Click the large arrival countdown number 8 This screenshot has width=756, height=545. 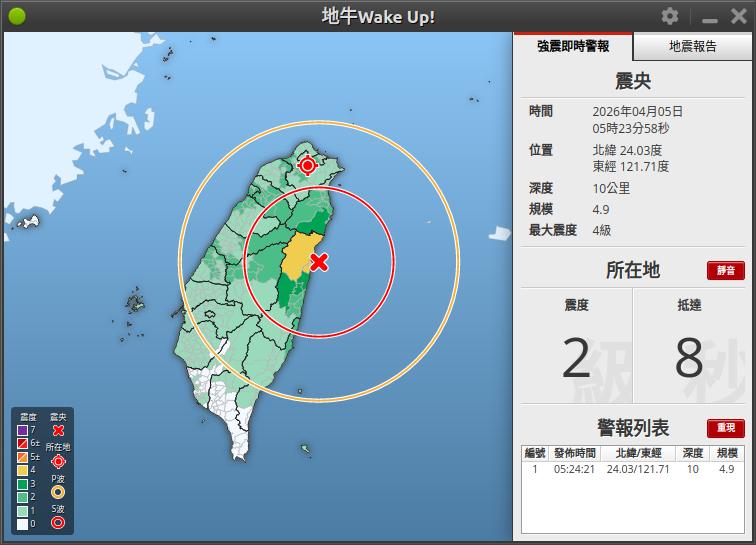click(x=689, y=358)
